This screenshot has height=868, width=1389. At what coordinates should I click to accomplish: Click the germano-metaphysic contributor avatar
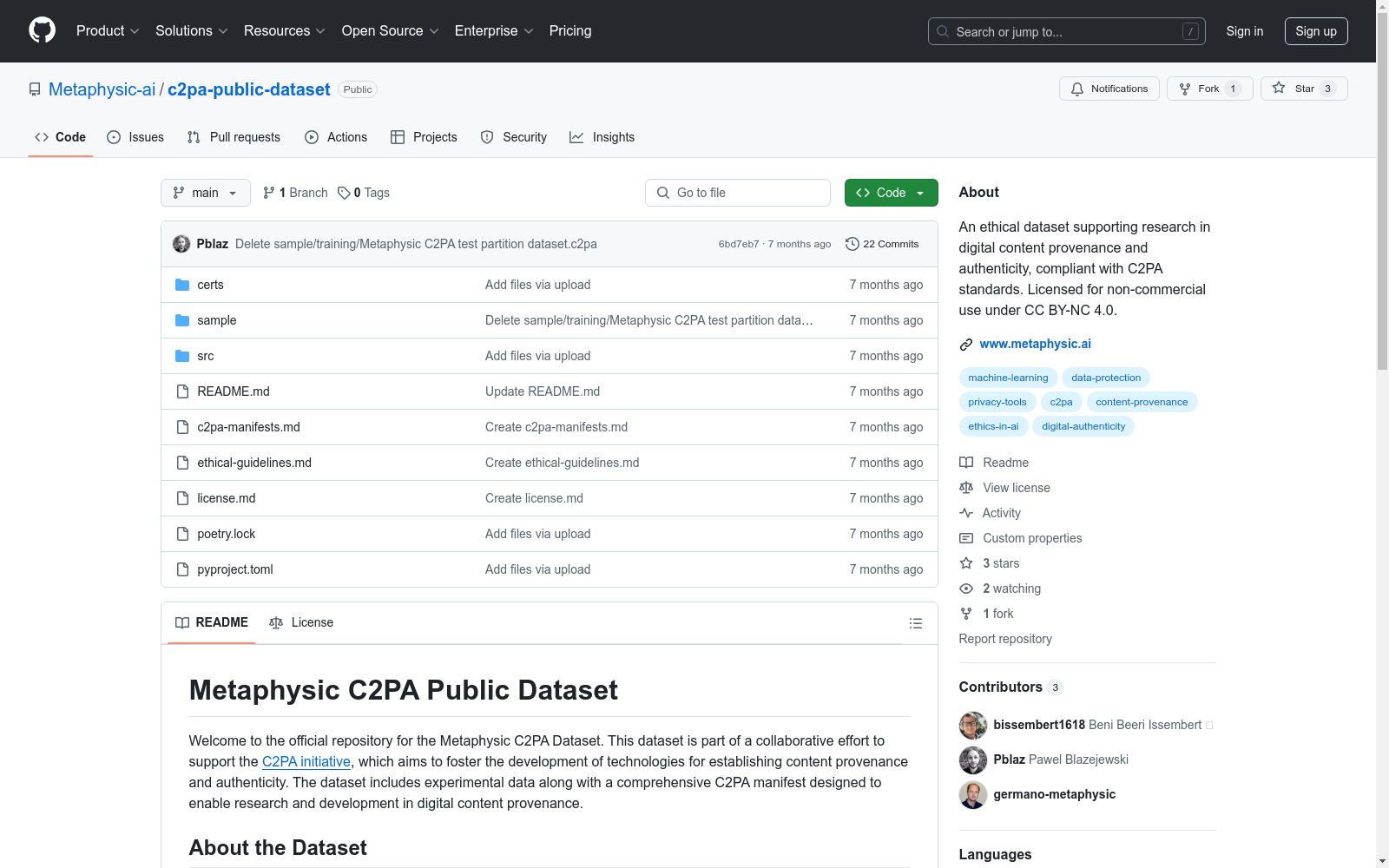click(x=973, y=795)
